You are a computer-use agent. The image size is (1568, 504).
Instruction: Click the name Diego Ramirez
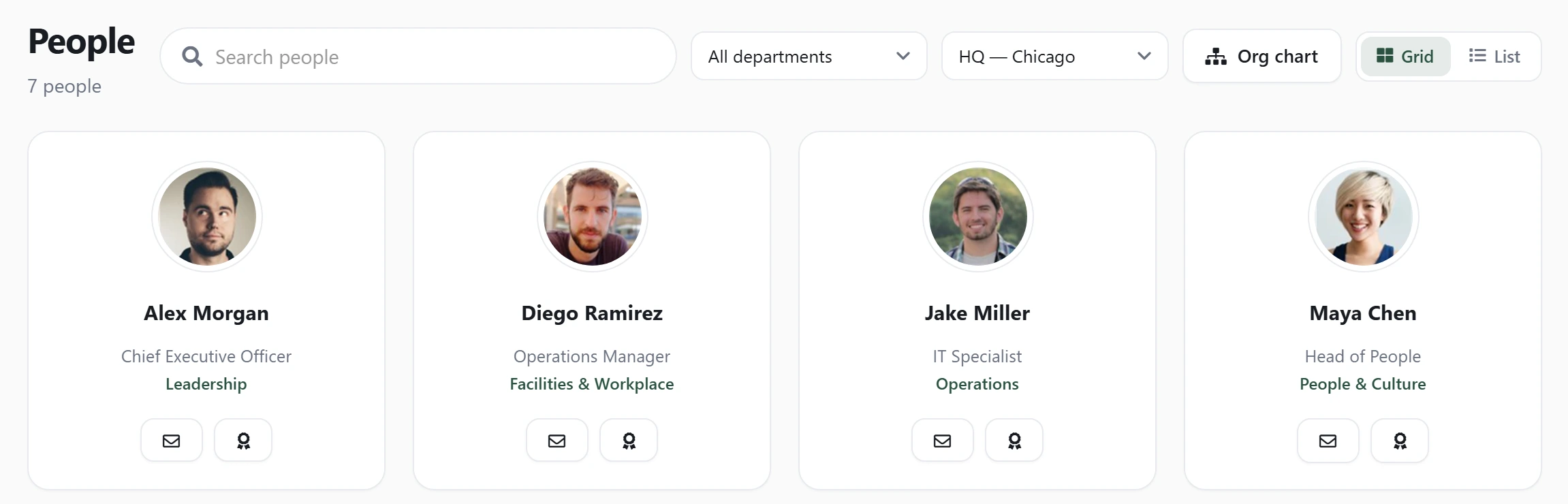point(592,313)
